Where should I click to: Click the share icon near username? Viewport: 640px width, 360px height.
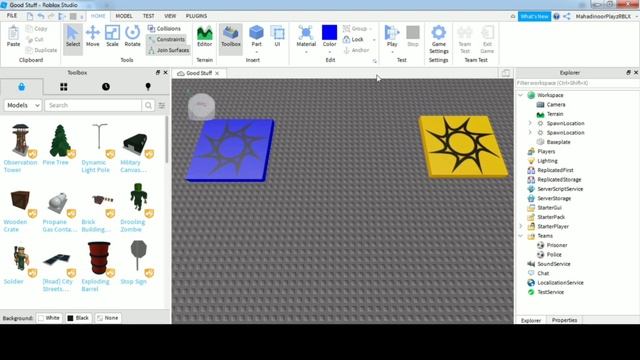(x=567, y=16)
